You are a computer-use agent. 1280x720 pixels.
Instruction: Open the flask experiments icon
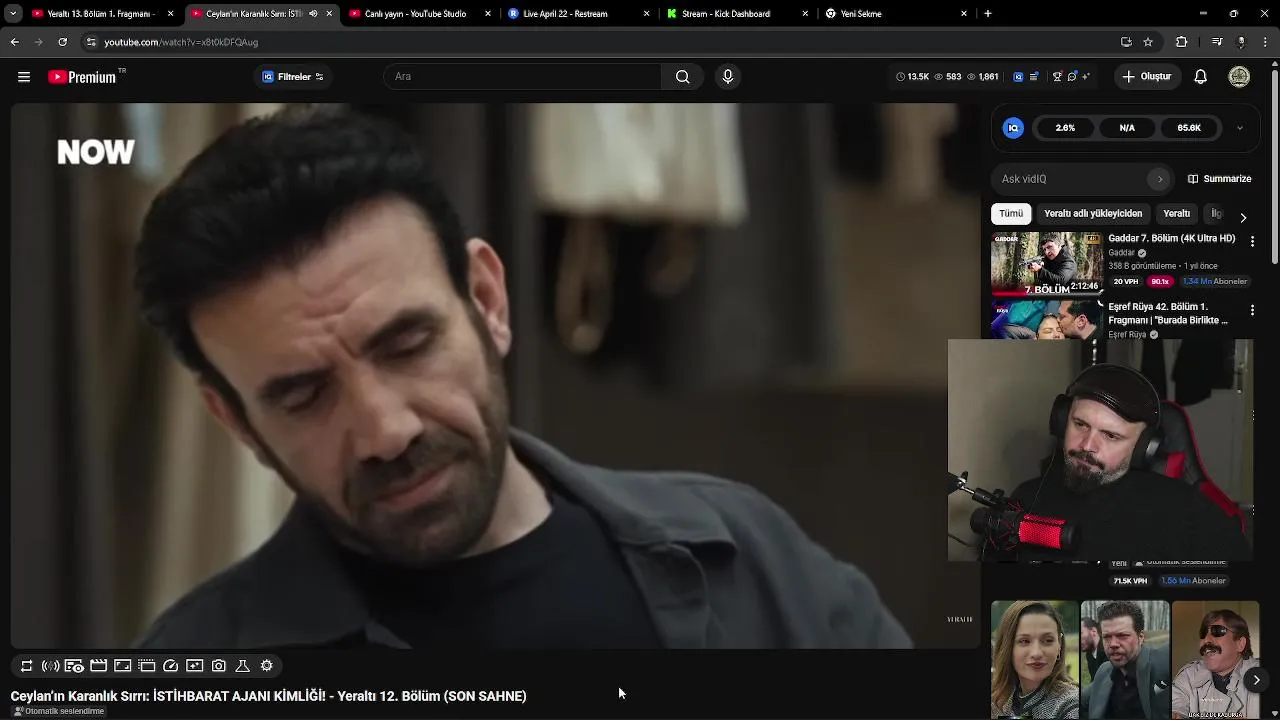243,666
